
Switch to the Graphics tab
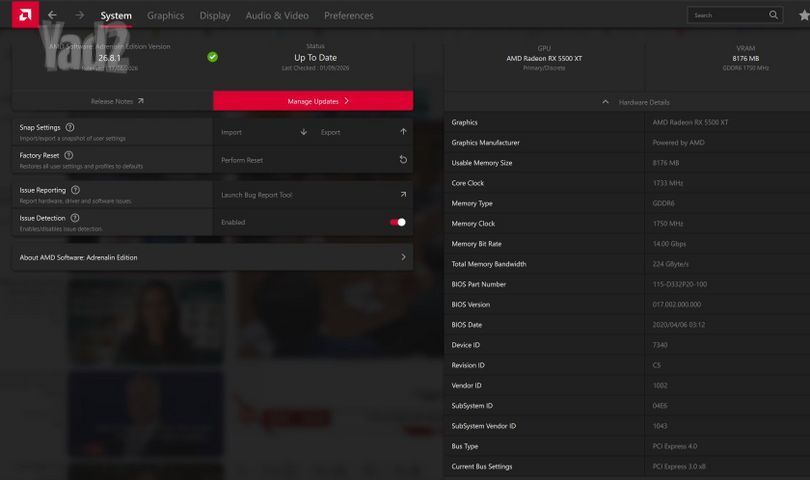tap(165, 16)
